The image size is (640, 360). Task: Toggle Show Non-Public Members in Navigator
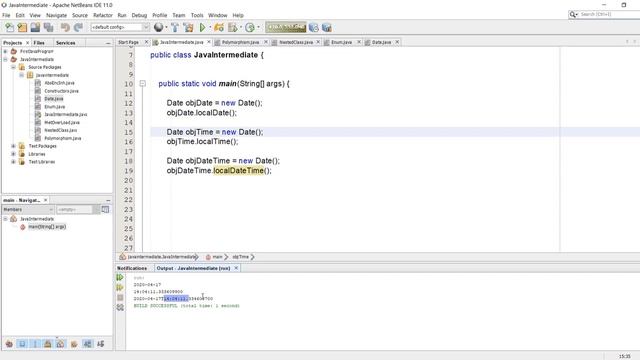(48, 344)
